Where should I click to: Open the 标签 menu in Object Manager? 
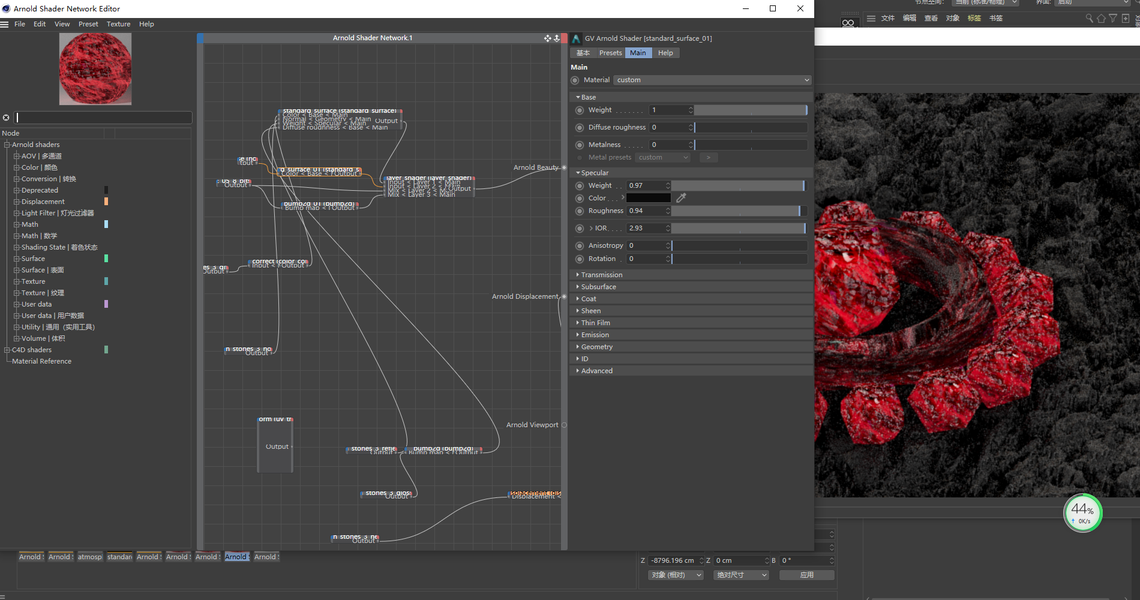[974, 18]
